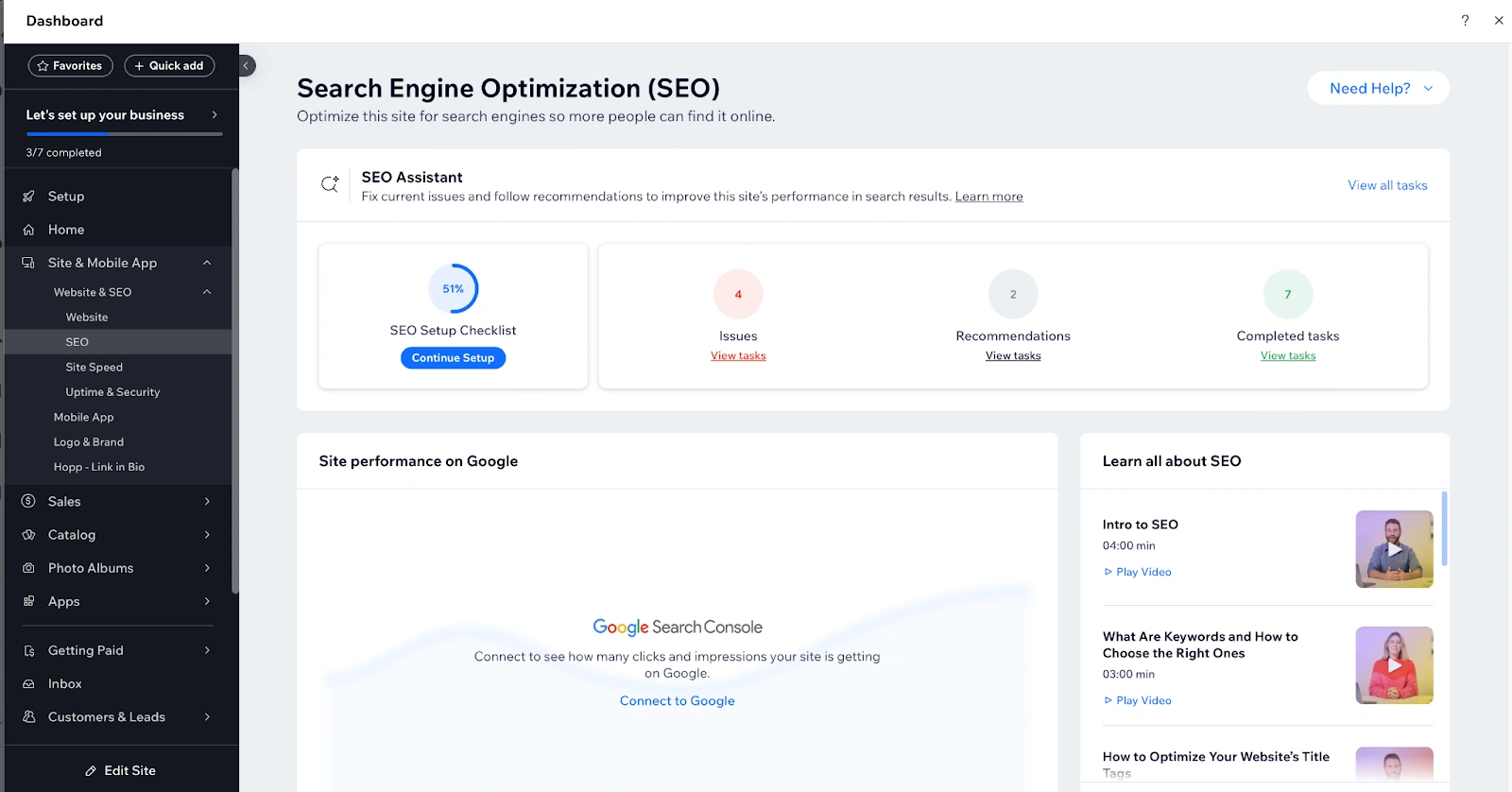Viewport: 1512px width, 792px height.
Task: Select Uptime & Security menu item
Action: 112,392
